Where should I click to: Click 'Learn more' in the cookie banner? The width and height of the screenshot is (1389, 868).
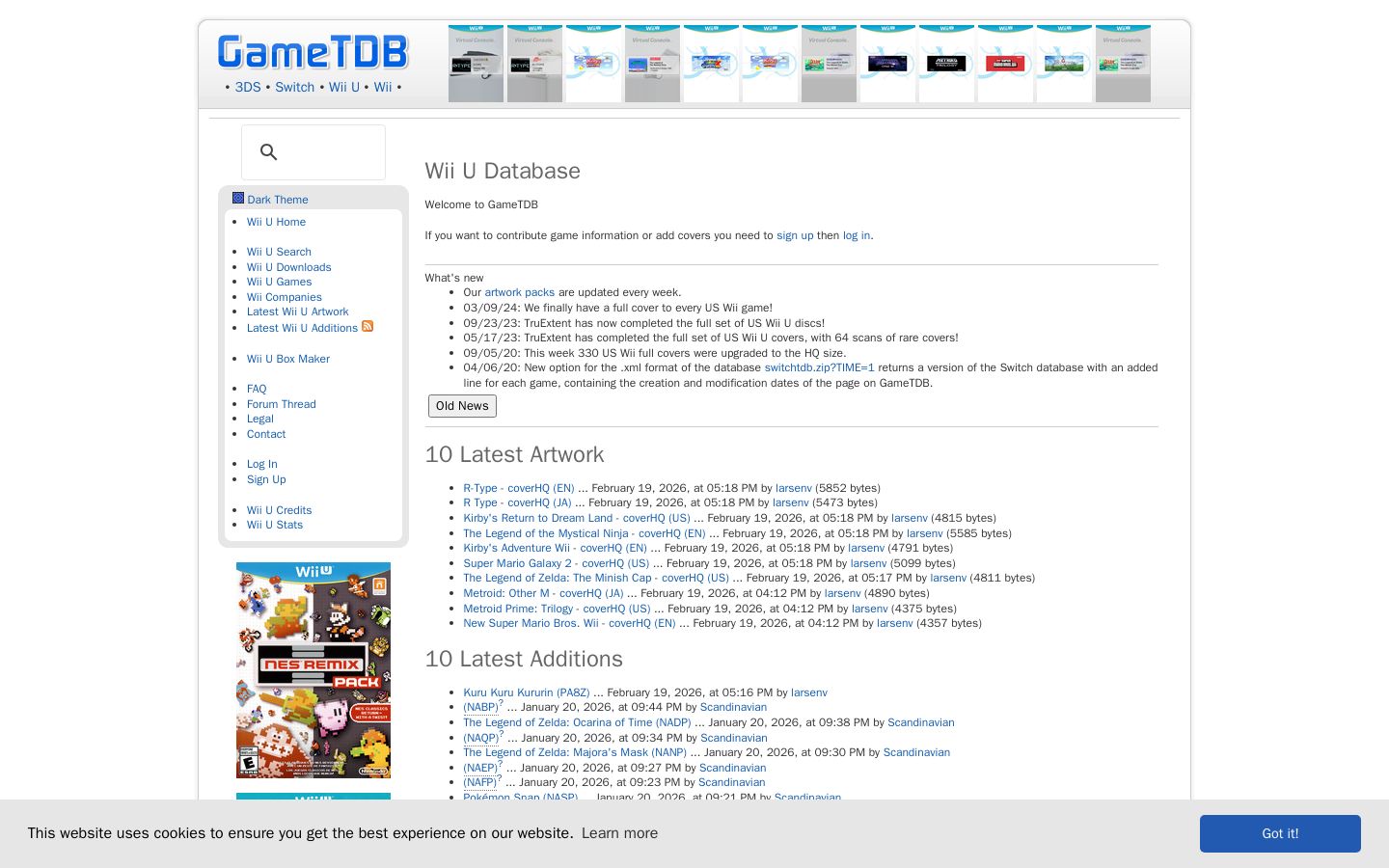point(619,833)
